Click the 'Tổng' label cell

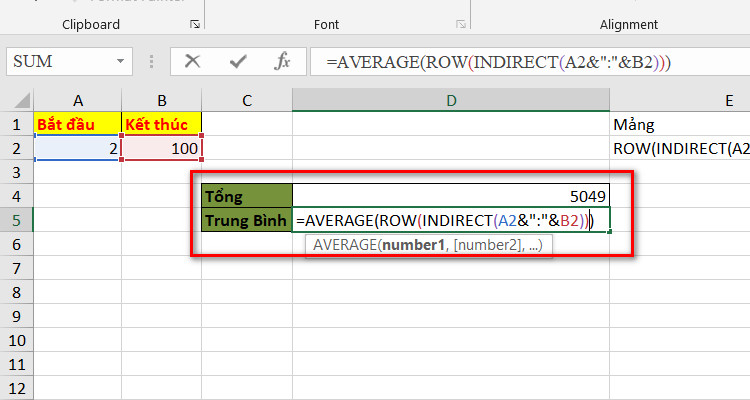247,196
